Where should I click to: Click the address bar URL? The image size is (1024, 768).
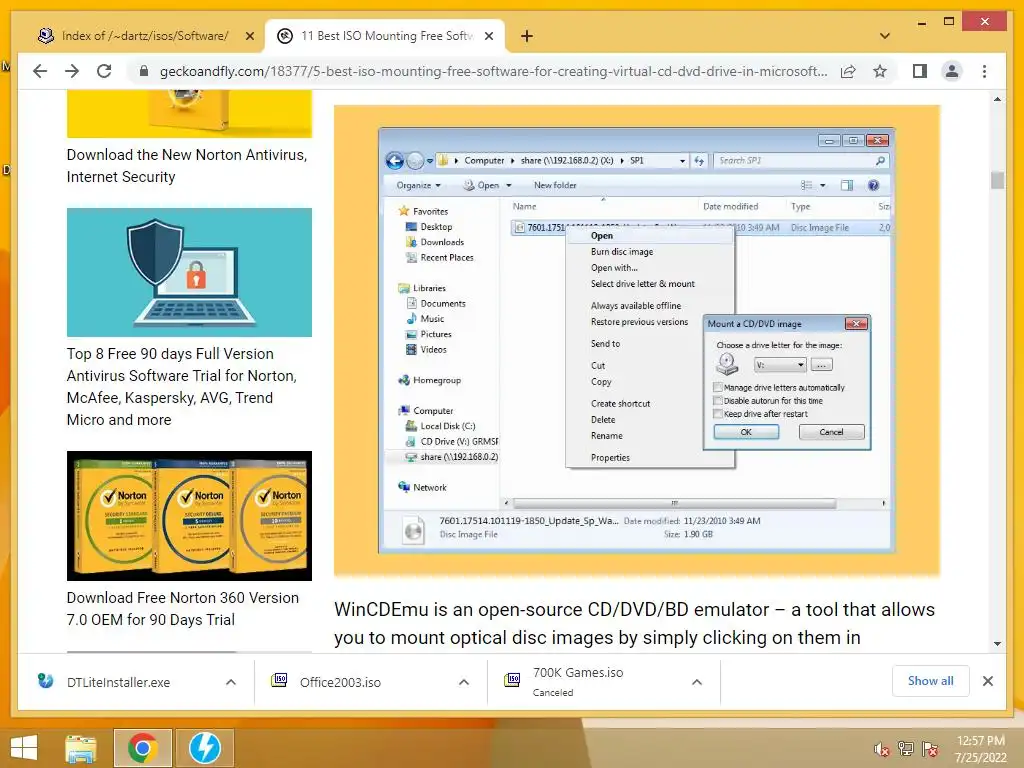[x=493, y=71]
